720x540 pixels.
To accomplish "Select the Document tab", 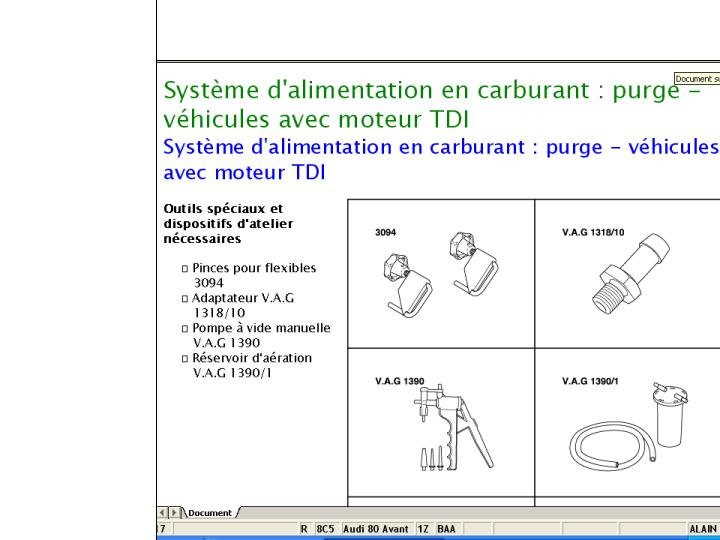I will click(x=210, y=513).
